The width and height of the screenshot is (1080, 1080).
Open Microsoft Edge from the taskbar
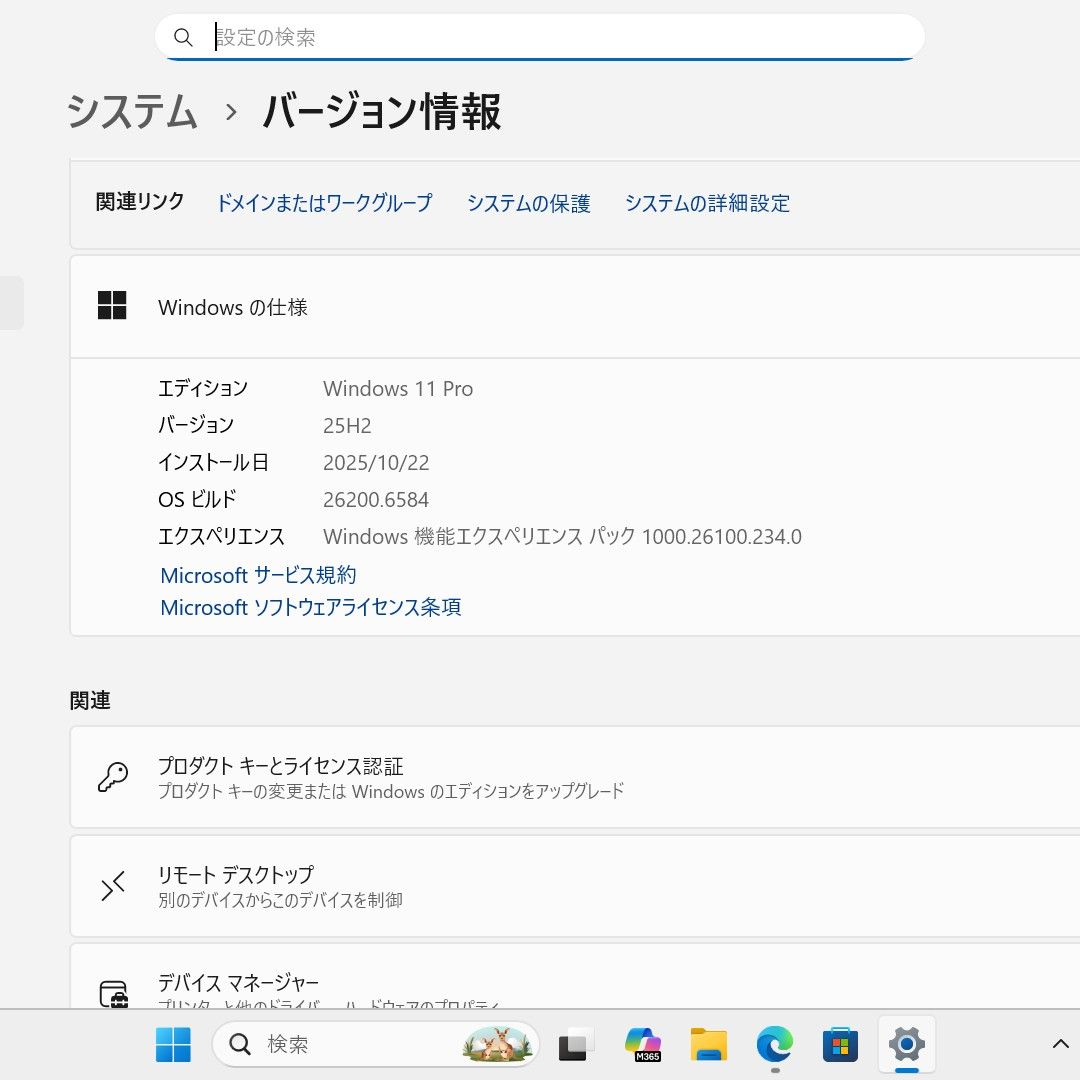click(775, 1044)
